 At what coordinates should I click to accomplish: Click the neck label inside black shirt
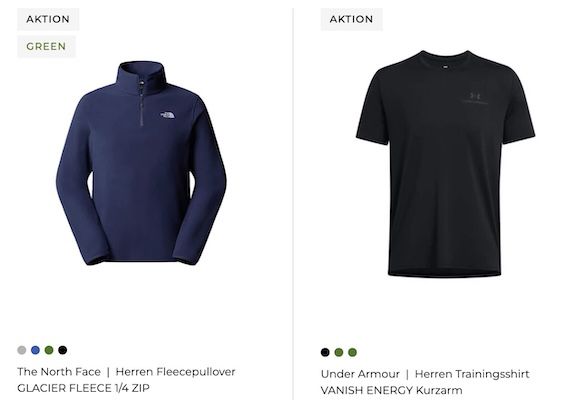coord(444,67)
